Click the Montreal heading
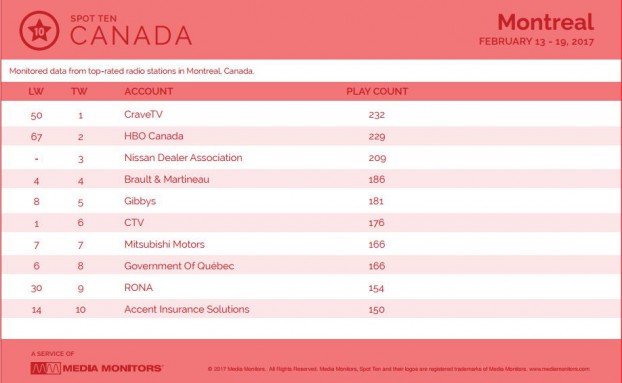The width and height of the screenshot is (622, 383). pos(545,22)
